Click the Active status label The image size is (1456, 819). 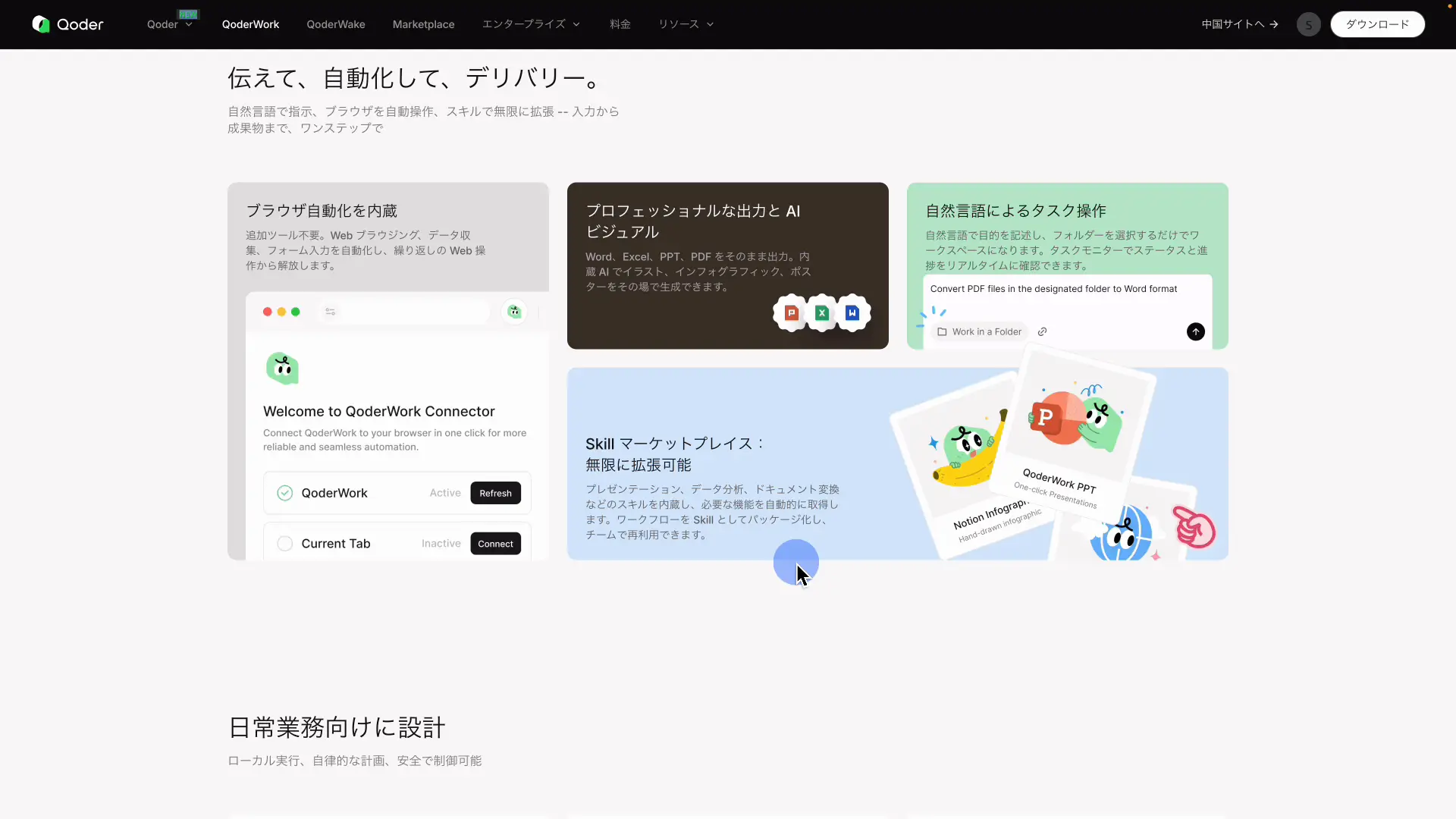pyautogui.click(x=444, y=493)
